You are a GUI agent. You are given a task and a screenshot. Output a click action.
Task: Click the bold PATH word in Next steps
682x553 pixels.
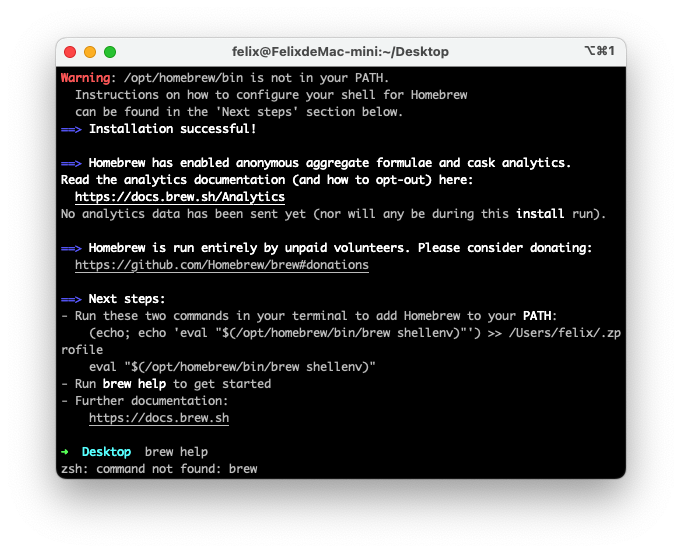click(539, 316)
